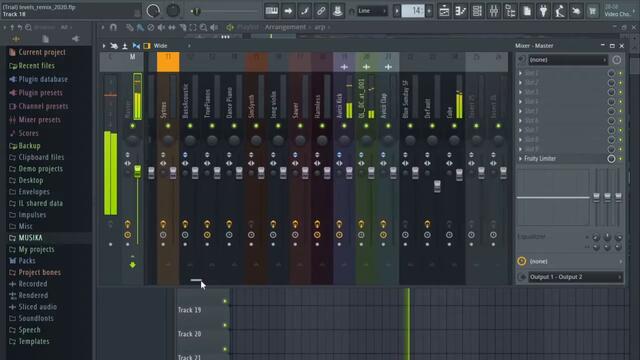Open the plugin picker plug icon

[543, 11]
